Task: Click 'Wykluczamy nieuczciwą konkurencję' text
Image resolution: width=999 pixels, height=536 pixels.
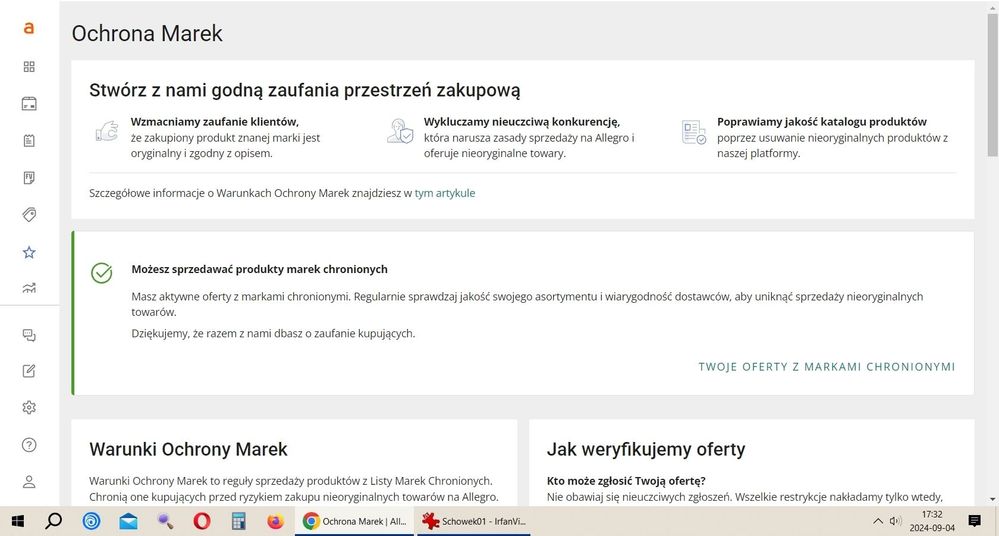Action: [522, 122]
